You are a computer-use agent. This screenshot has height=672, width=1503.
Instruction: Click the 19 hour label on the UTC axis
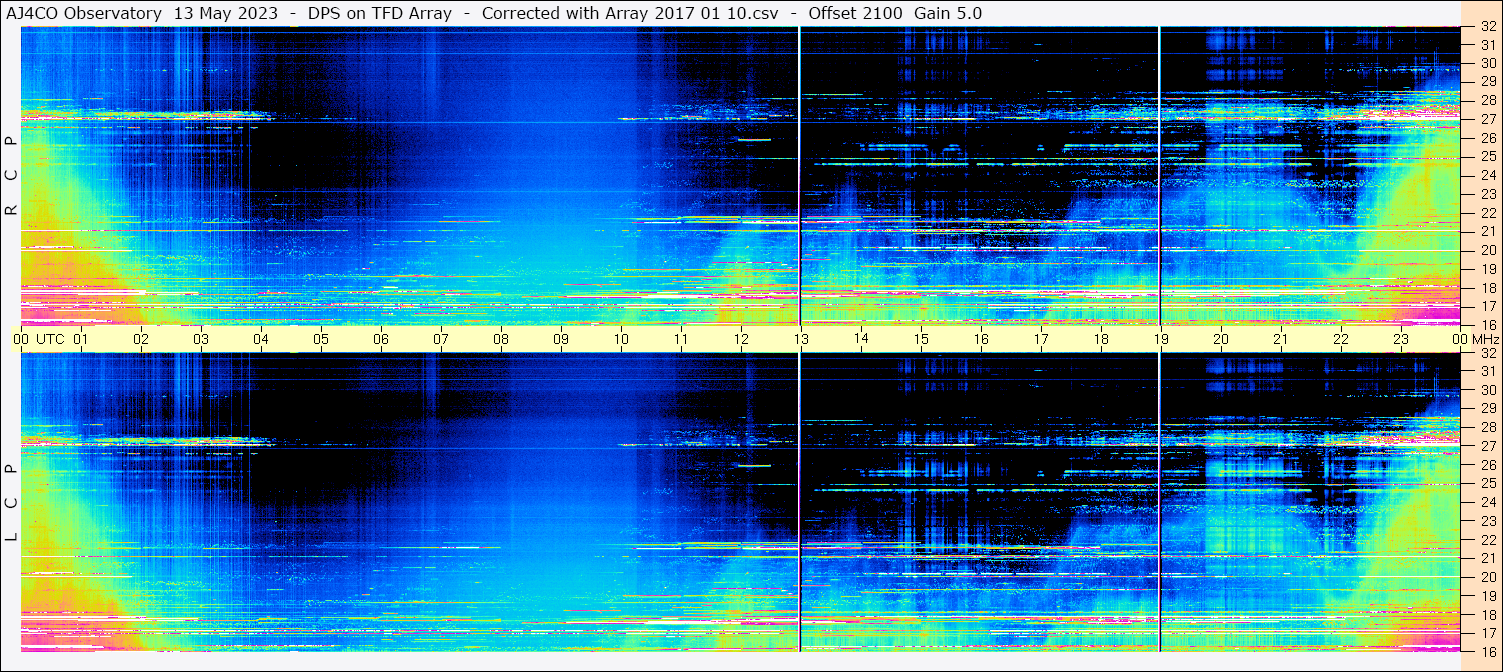1160,339
